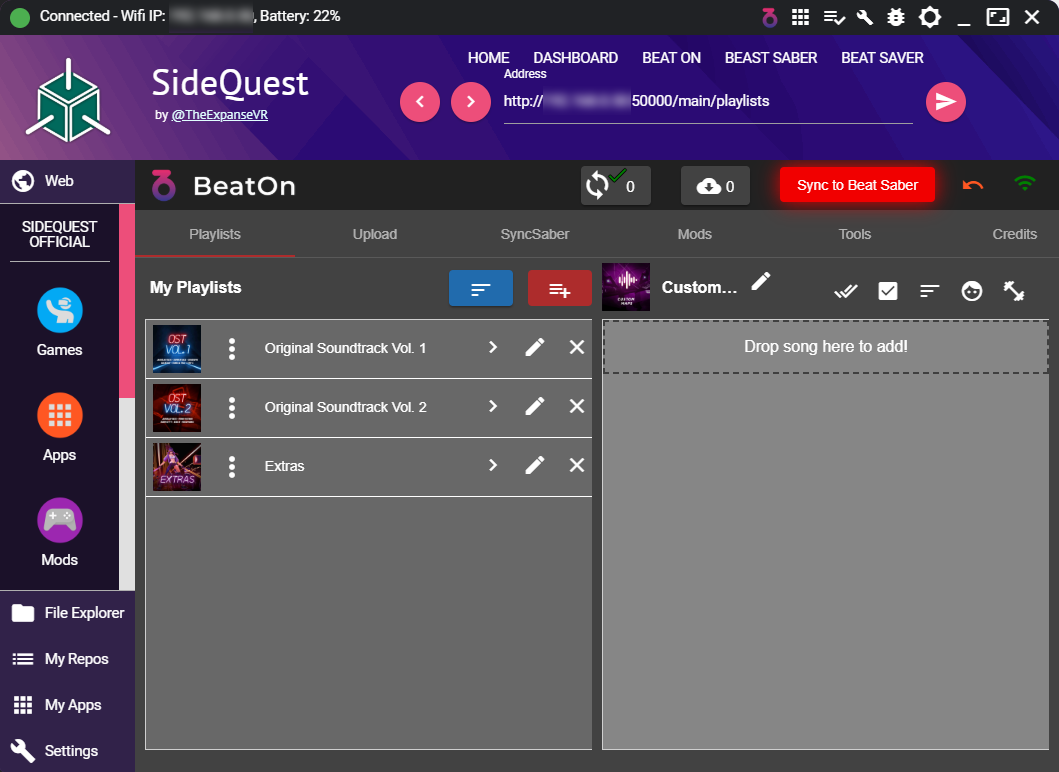This screenshot has width=1059, height=772.
Task: Edit the Extras playlist
Action: [x=535, y=465]
